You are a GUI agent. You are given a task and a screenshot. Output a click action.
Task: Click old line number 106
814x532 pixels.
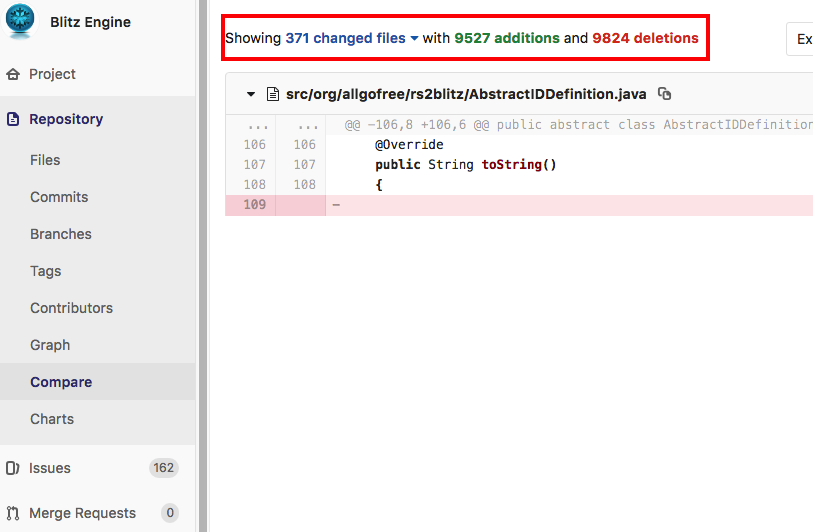(x=254, y=145)
